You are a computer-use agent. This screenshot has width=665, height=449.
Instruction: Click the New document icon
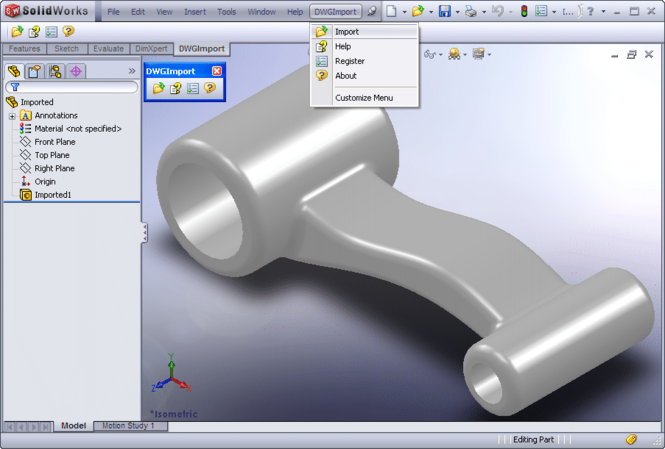[391, 11]
